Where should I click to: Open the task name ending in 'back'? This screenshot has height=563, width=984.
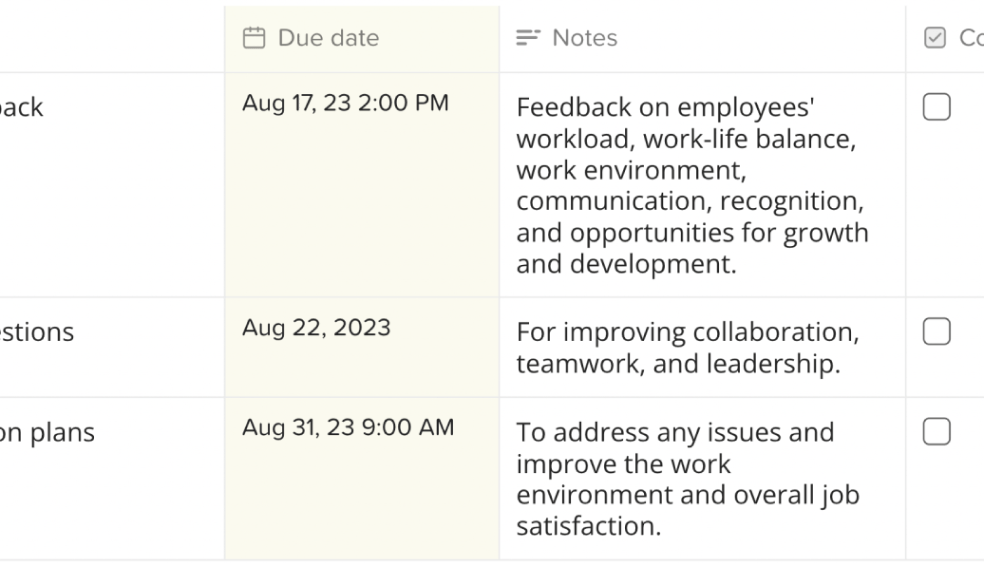coord(22,108)
